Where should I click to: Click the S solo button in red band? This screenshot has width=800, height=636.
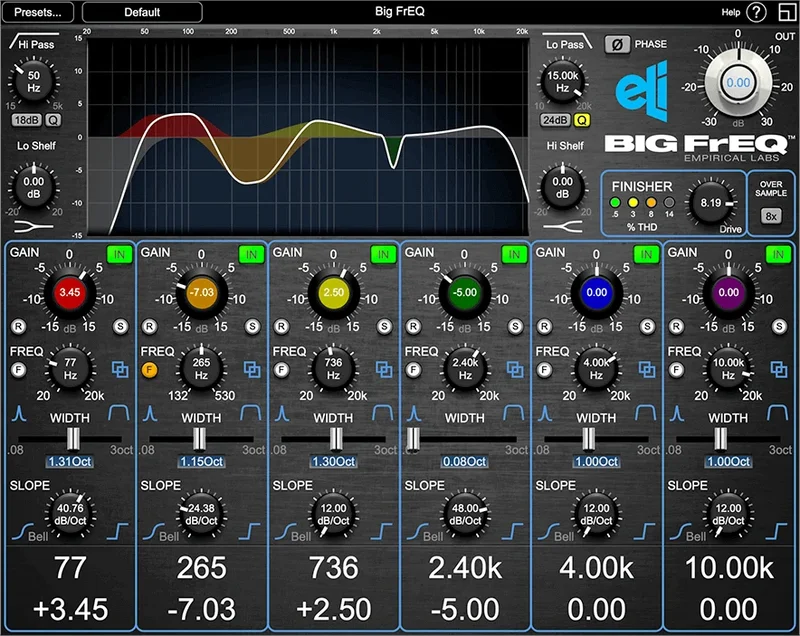[120, 326]
